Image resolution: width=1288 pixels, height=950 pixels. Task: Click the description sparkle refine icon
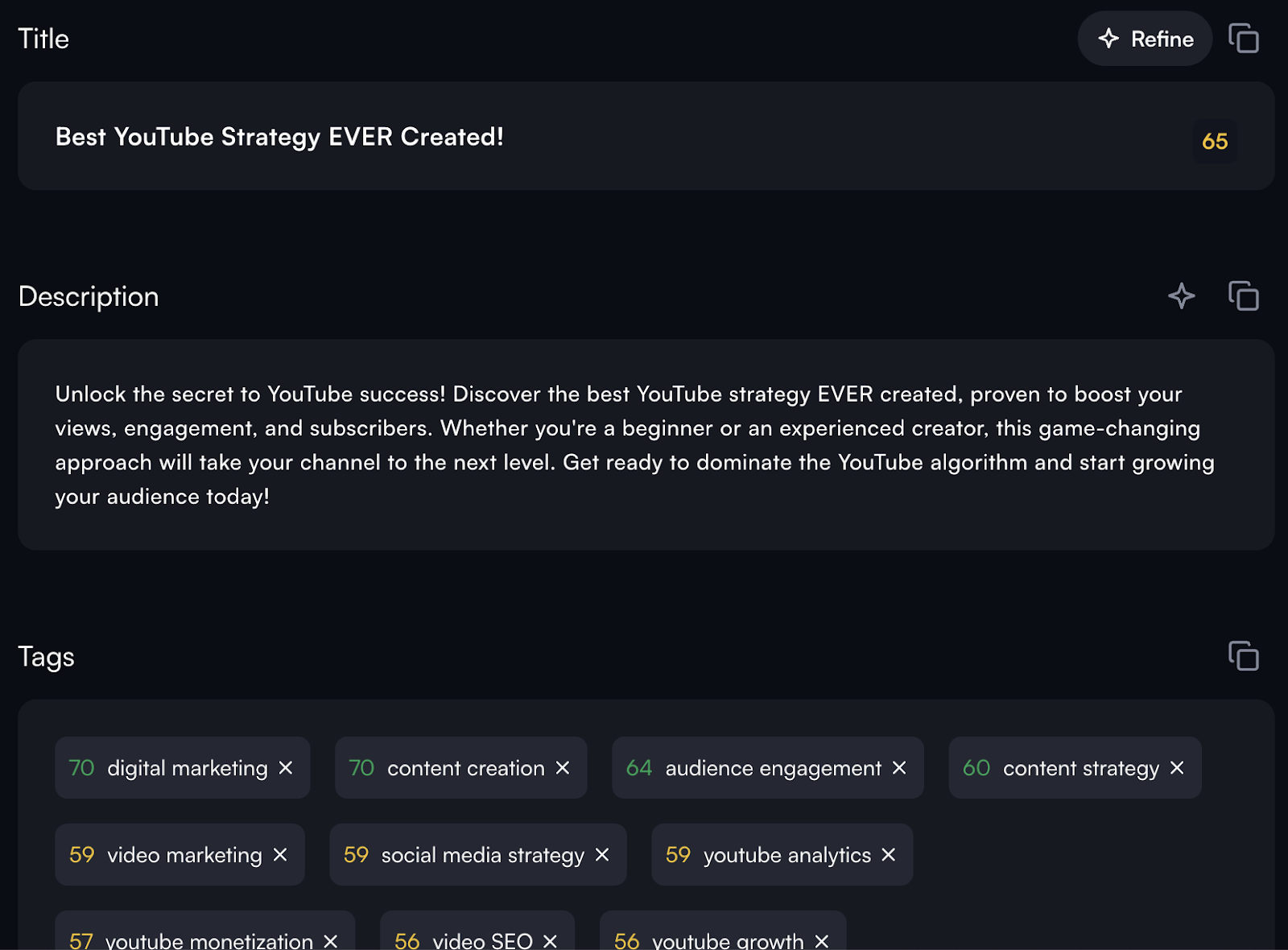(x=1181, y=296)
